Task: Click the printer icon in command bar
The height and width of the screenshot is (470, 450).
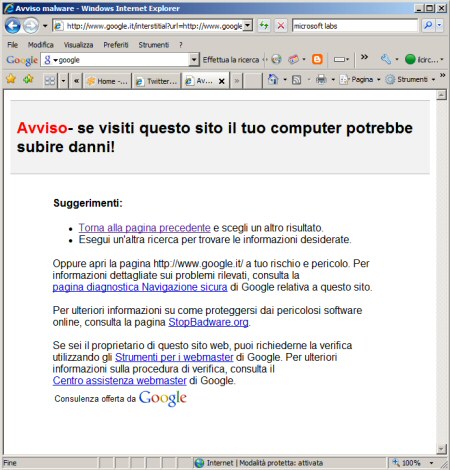Action: tap(321, 79)
